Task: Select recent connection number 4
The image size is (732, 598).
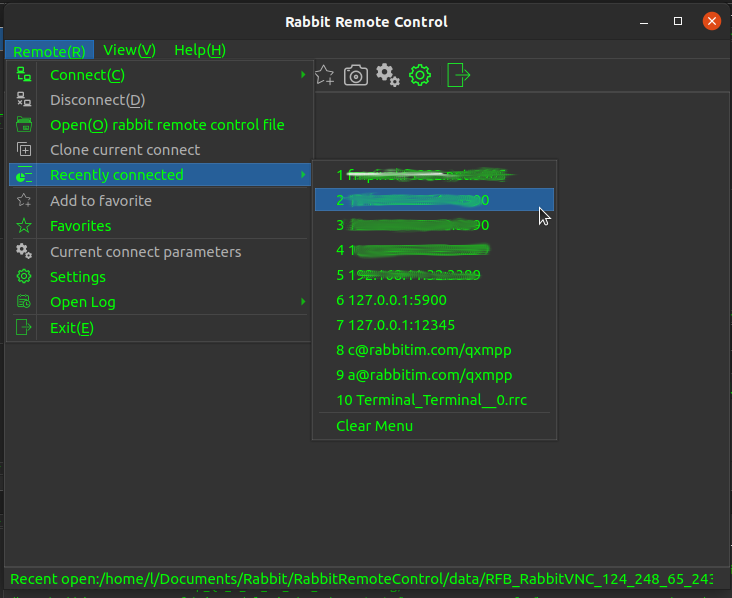Action: (434, 250)
